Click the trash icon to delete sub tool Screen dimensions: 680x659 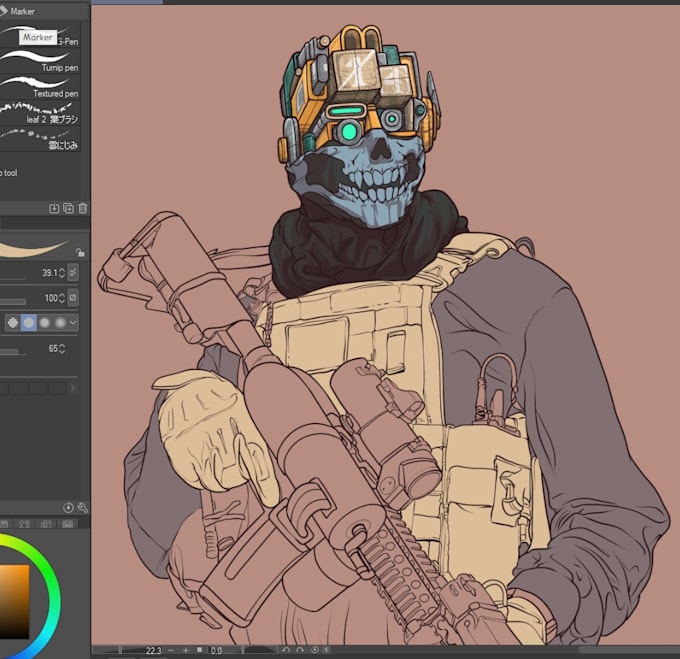point(83,208)
